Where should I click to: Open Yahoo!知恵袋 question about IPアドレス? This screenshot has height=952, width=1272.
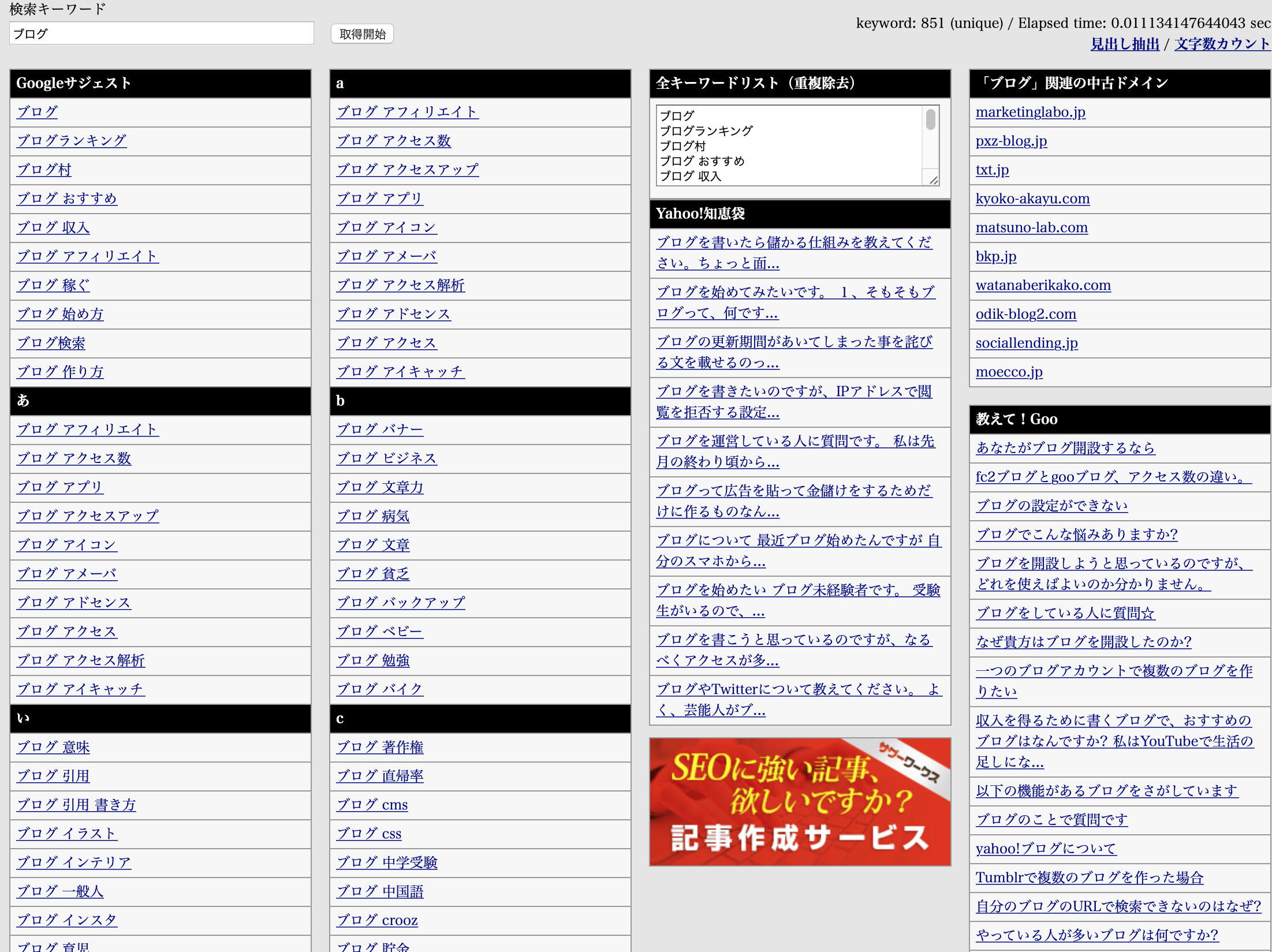point(794,402)
